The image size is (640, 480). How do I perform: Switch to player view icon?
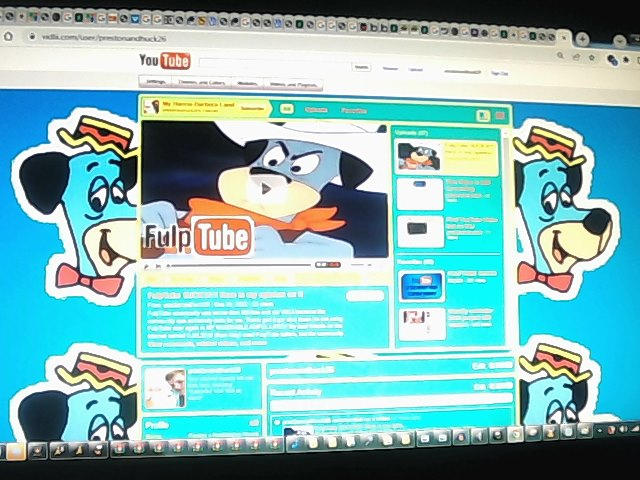pyautogui.click(x=483, y=116)
